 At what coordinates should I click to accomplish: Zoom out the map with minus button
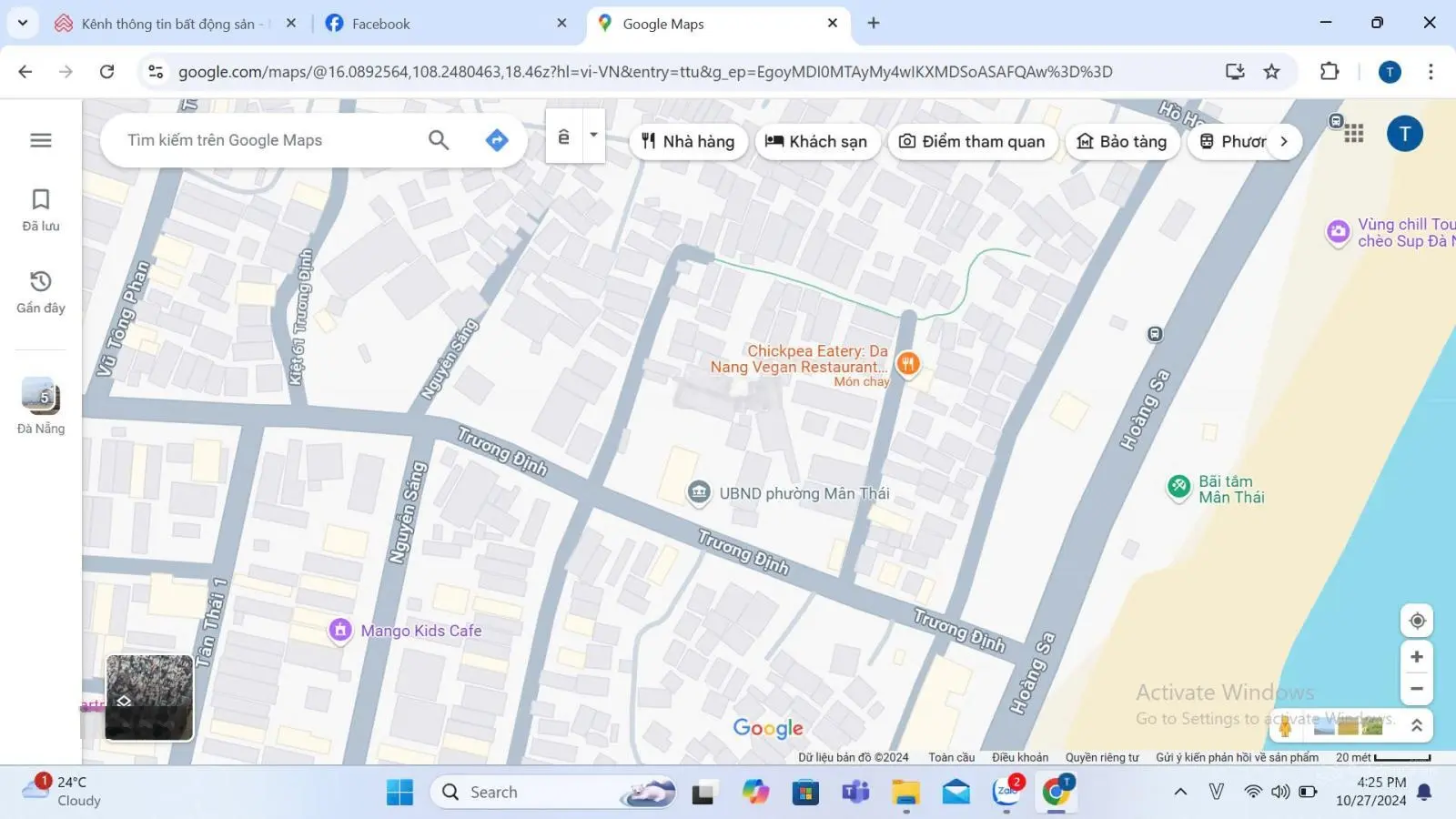coord(1417,689)
